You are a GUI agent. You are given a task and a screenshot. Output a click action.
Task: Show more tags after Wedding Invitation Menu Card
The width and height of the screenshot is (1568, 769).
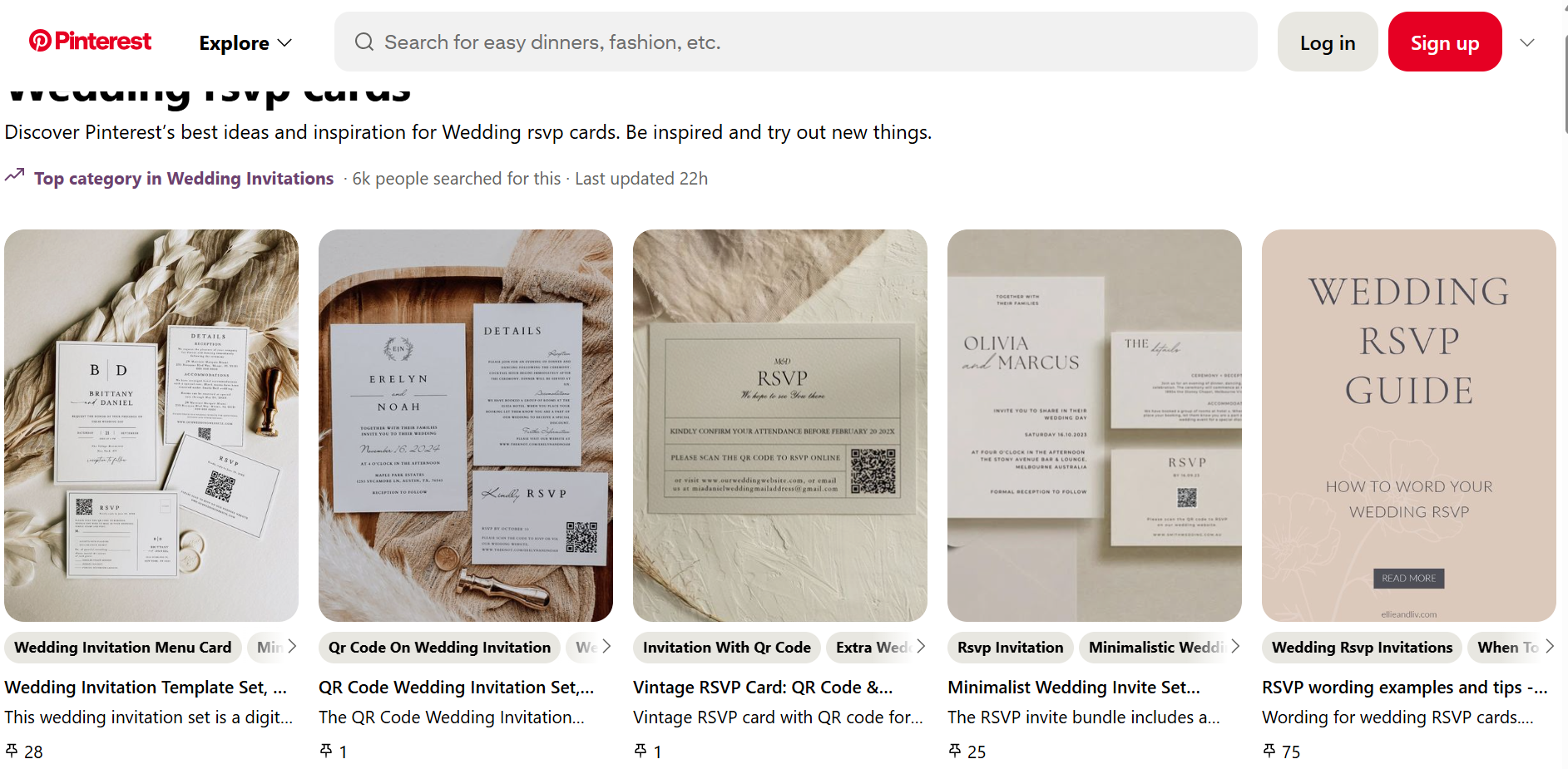(292, 647)
